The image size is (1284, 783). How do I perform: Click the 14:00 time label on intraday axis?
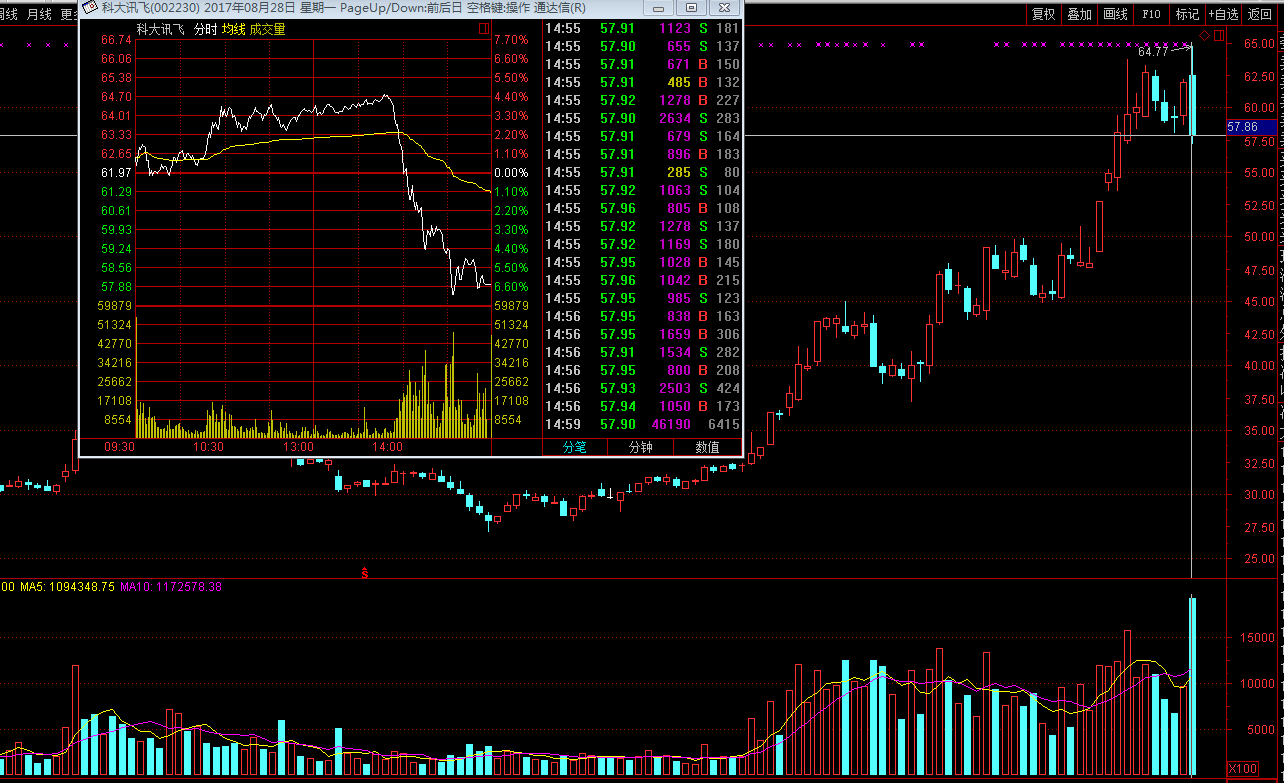[386, 447]
